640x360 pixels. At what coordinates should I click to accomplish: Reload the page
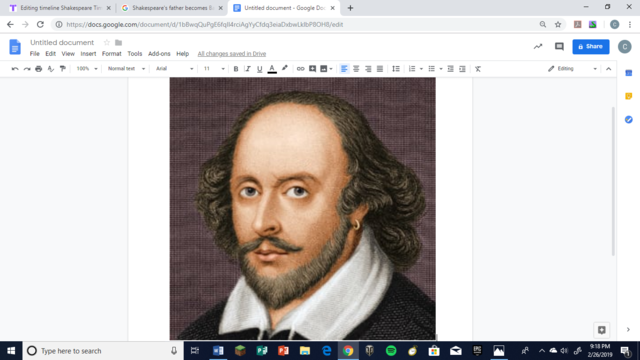tap(40, 24)
